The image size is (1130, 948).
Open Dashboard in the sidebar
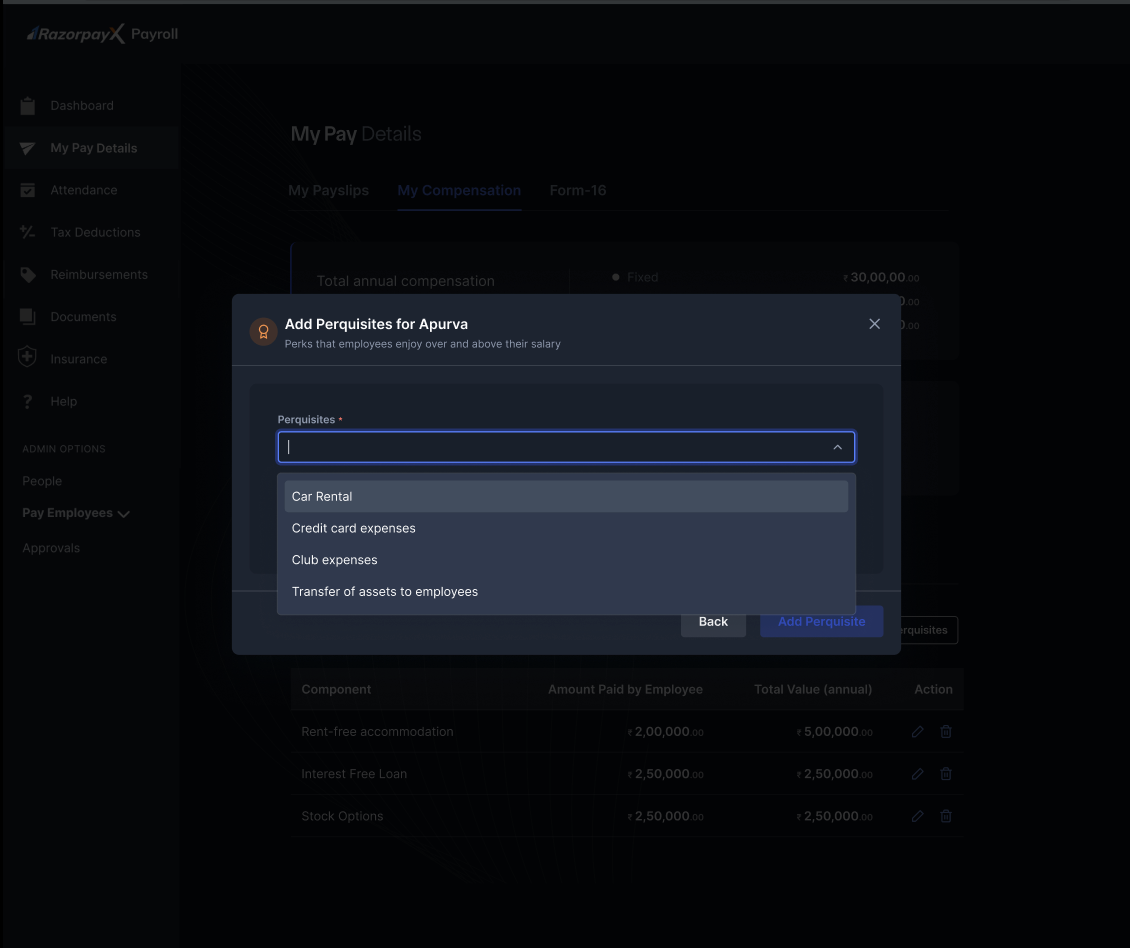pos(82,106)
